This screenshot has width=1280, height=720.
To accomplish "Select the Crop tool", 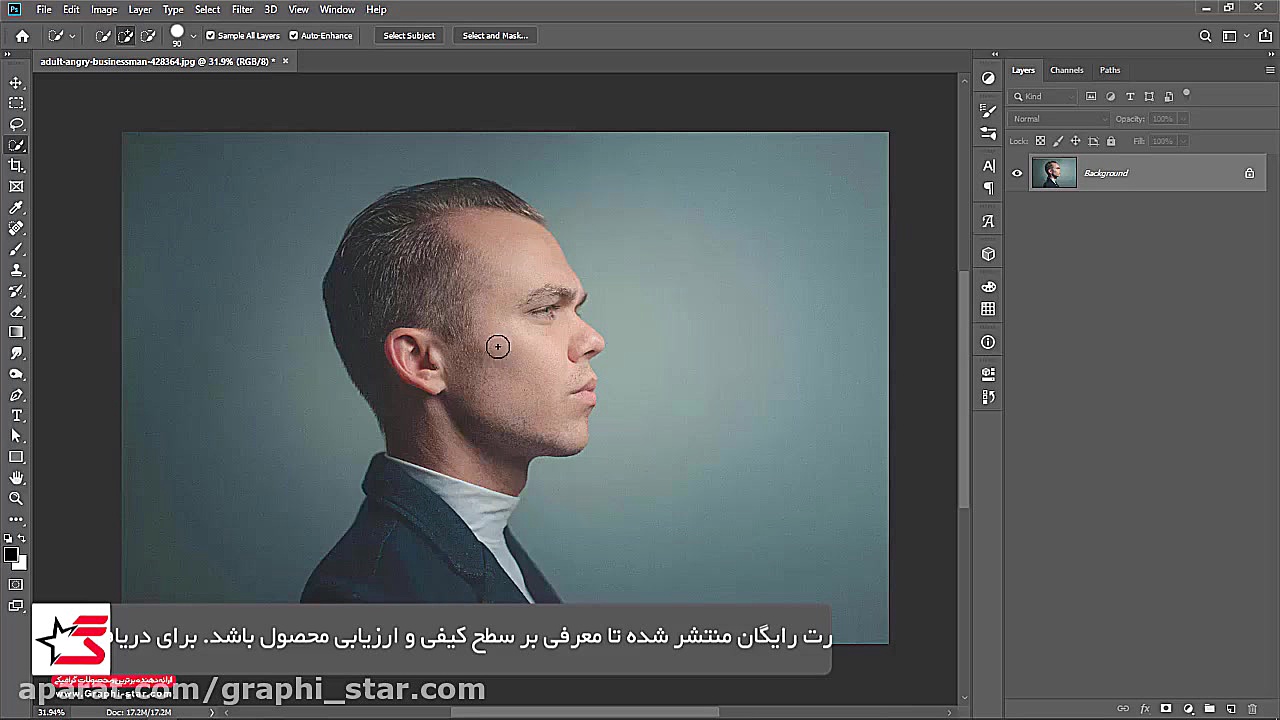I will point(16,166).
